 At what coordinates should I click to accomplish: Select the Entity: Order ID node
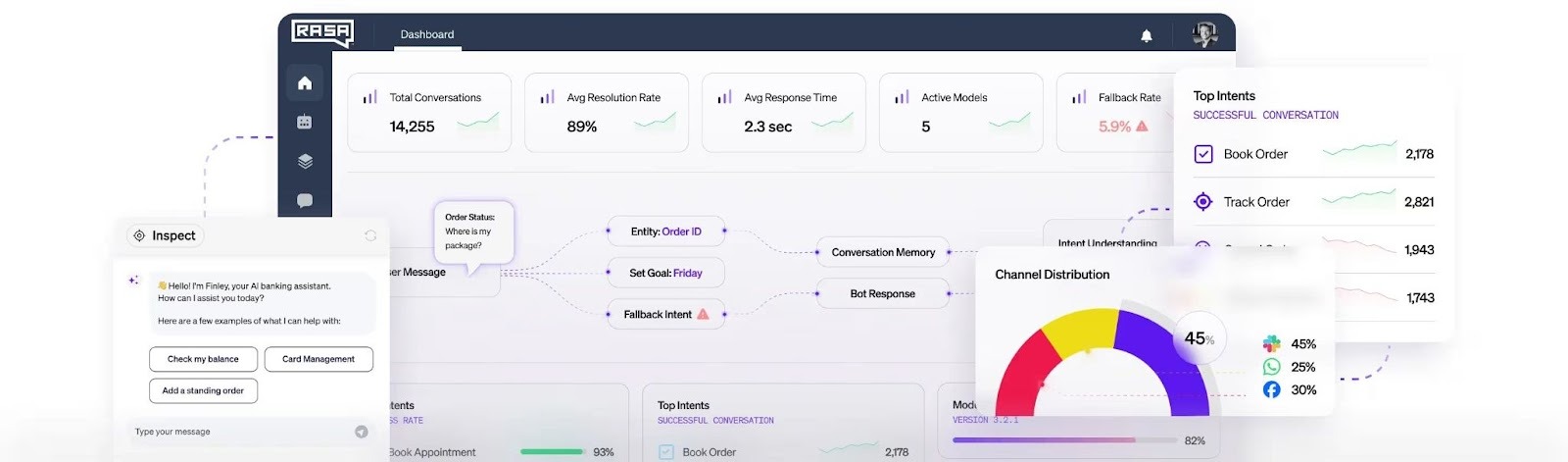[666, 231]
